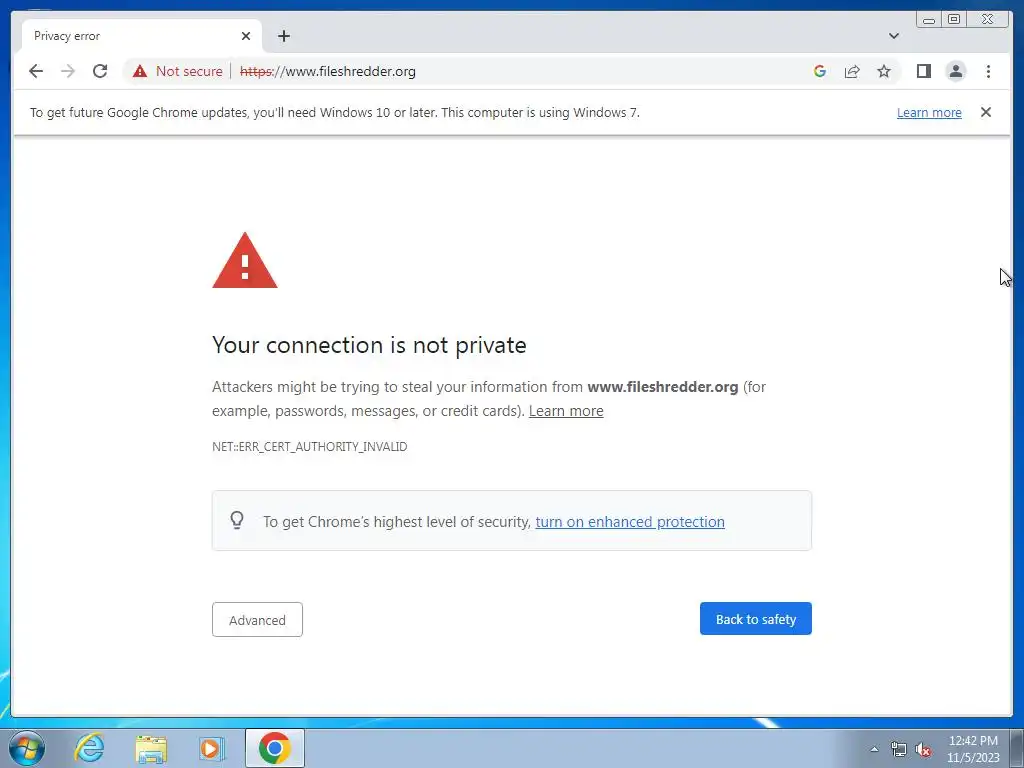Click the Google icon in address bar
Viewport: 1024px width, 768px height.
point(820,71)
